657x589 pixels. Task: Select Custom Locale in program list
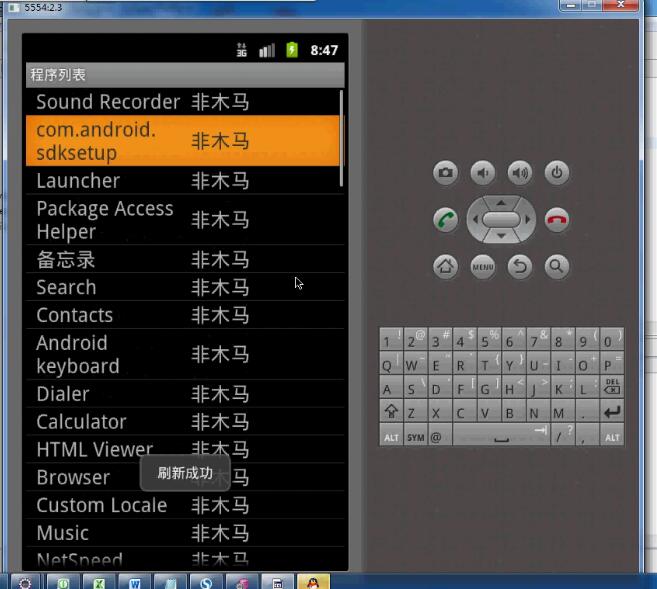click(185, 505)
